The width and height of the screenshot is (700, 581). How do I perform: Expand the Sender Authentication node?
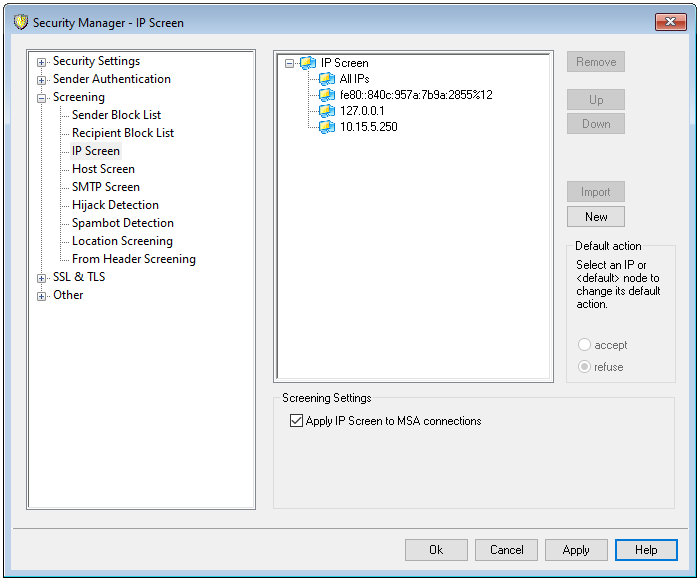(x=42, y=80)
